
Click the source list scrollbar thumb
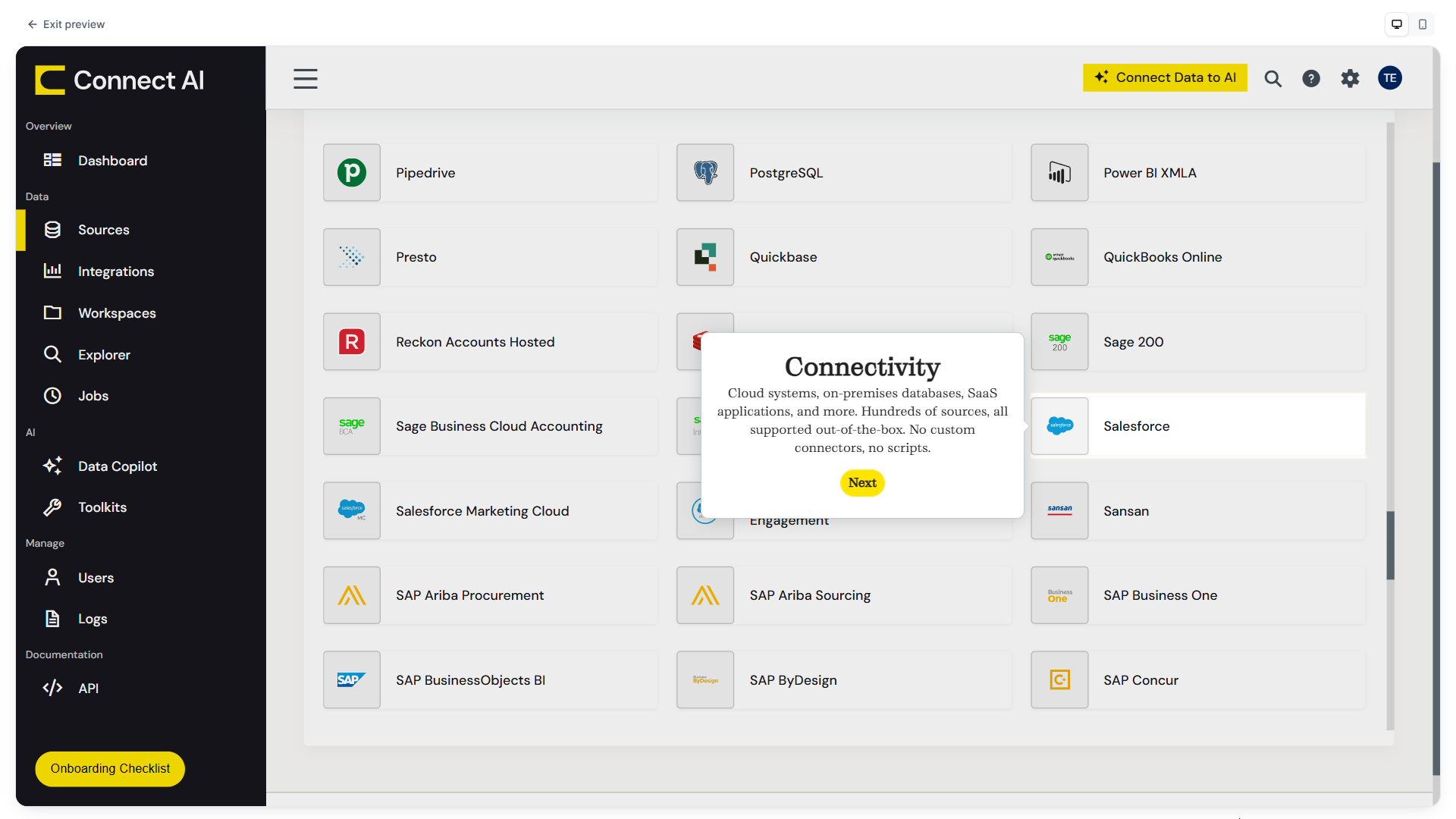tap(1390, 545)
